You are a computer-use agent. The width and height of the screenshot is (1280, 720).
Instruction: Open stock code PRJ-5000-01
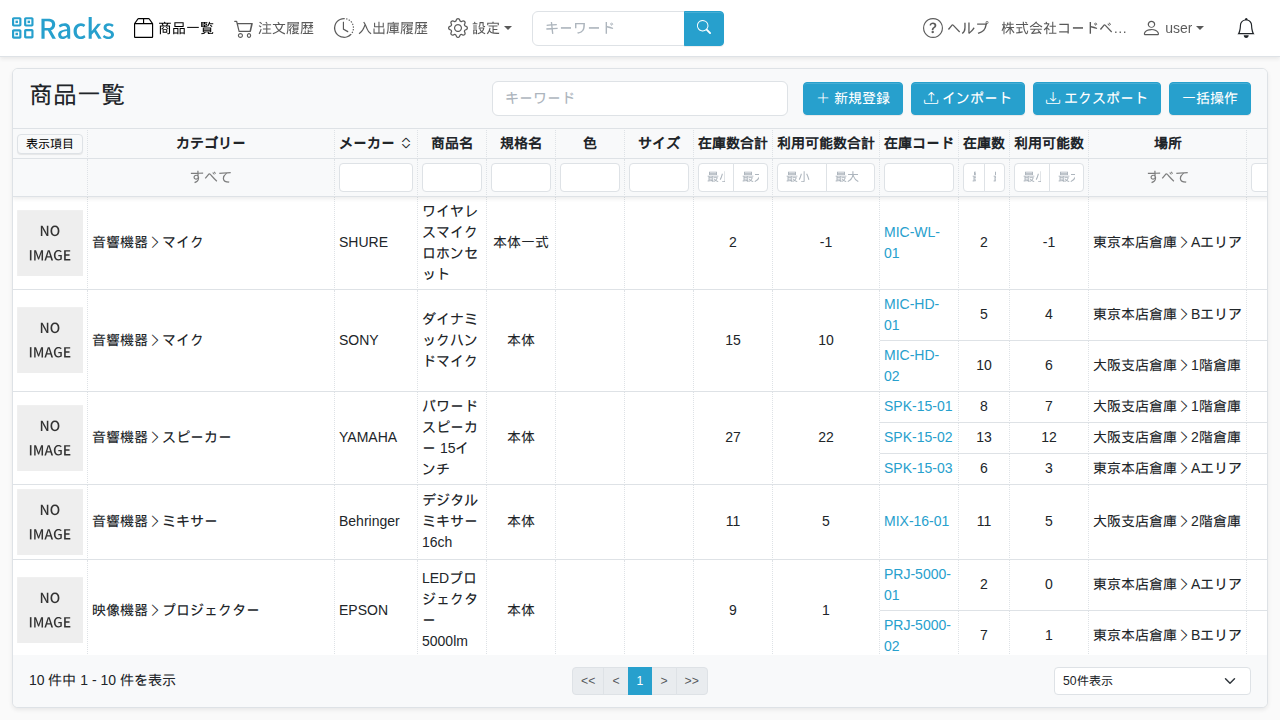point(918,585)
